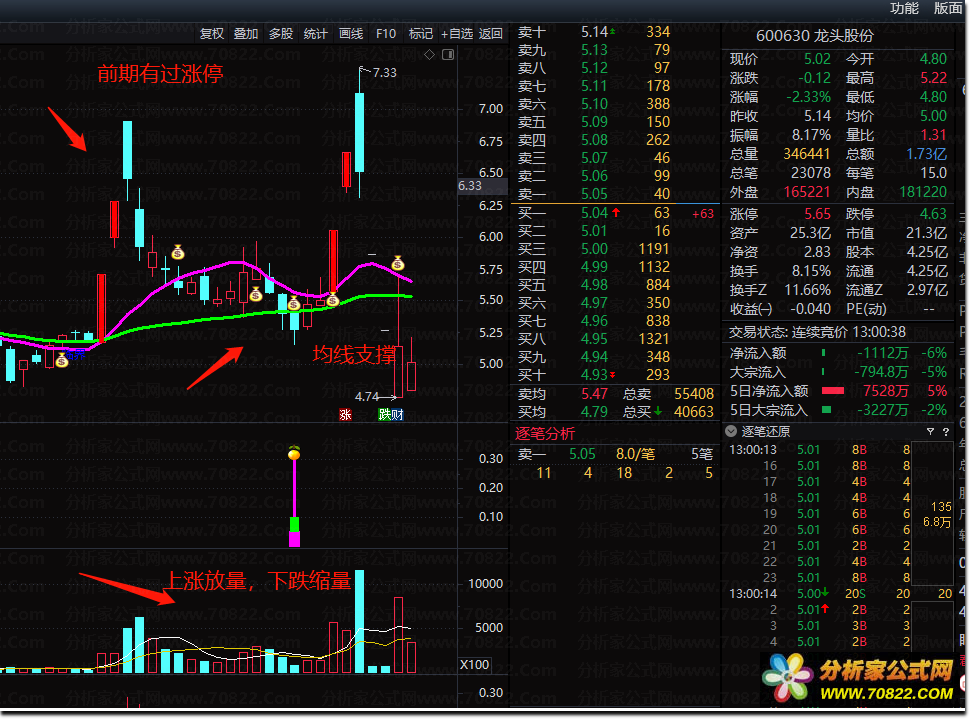Click the 复权 toolbar button
Screen dimensions: 971x719
pyautogui.click(x=211, y=33)
